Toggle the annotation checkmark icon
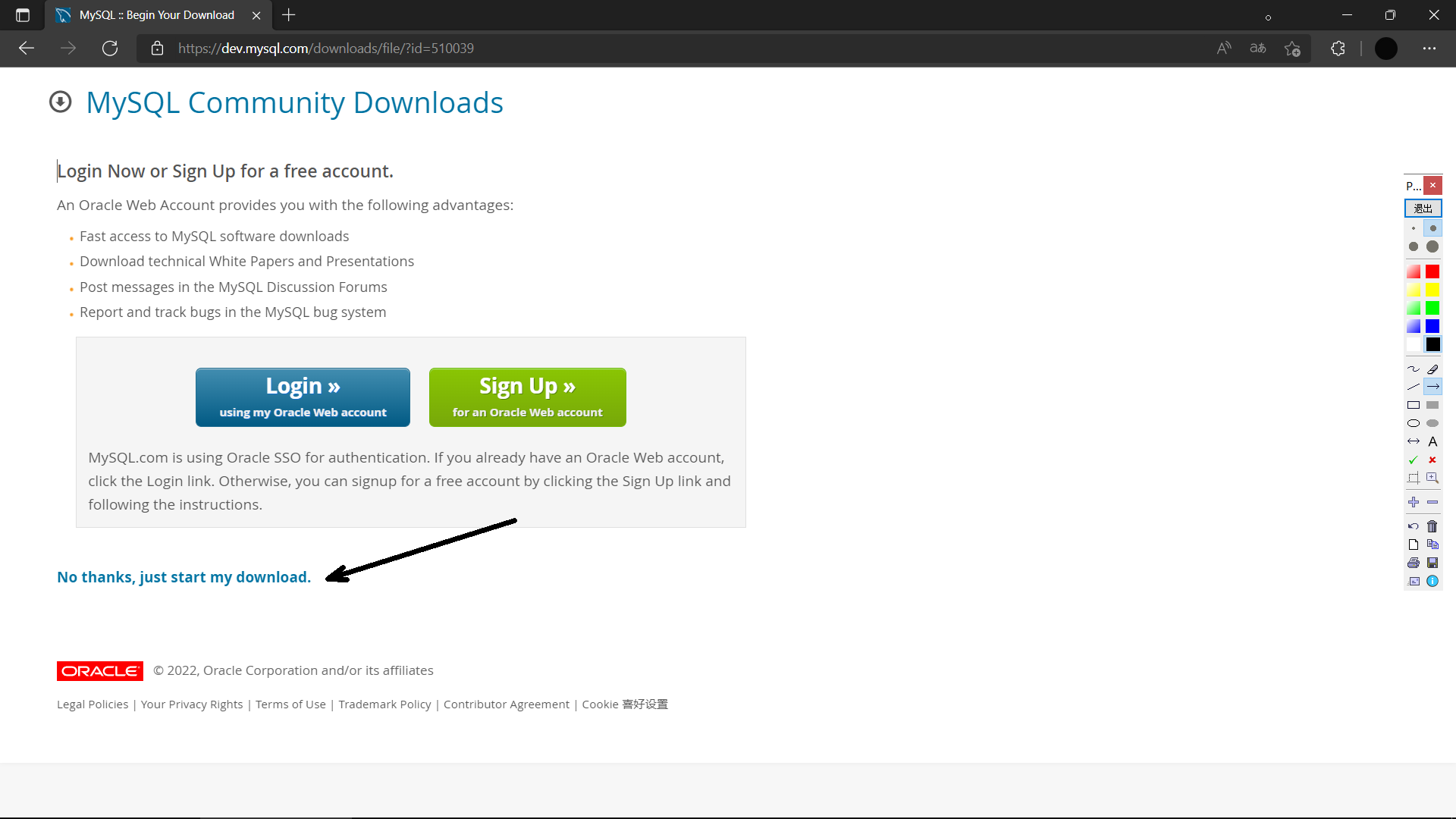 point(1413,460)
